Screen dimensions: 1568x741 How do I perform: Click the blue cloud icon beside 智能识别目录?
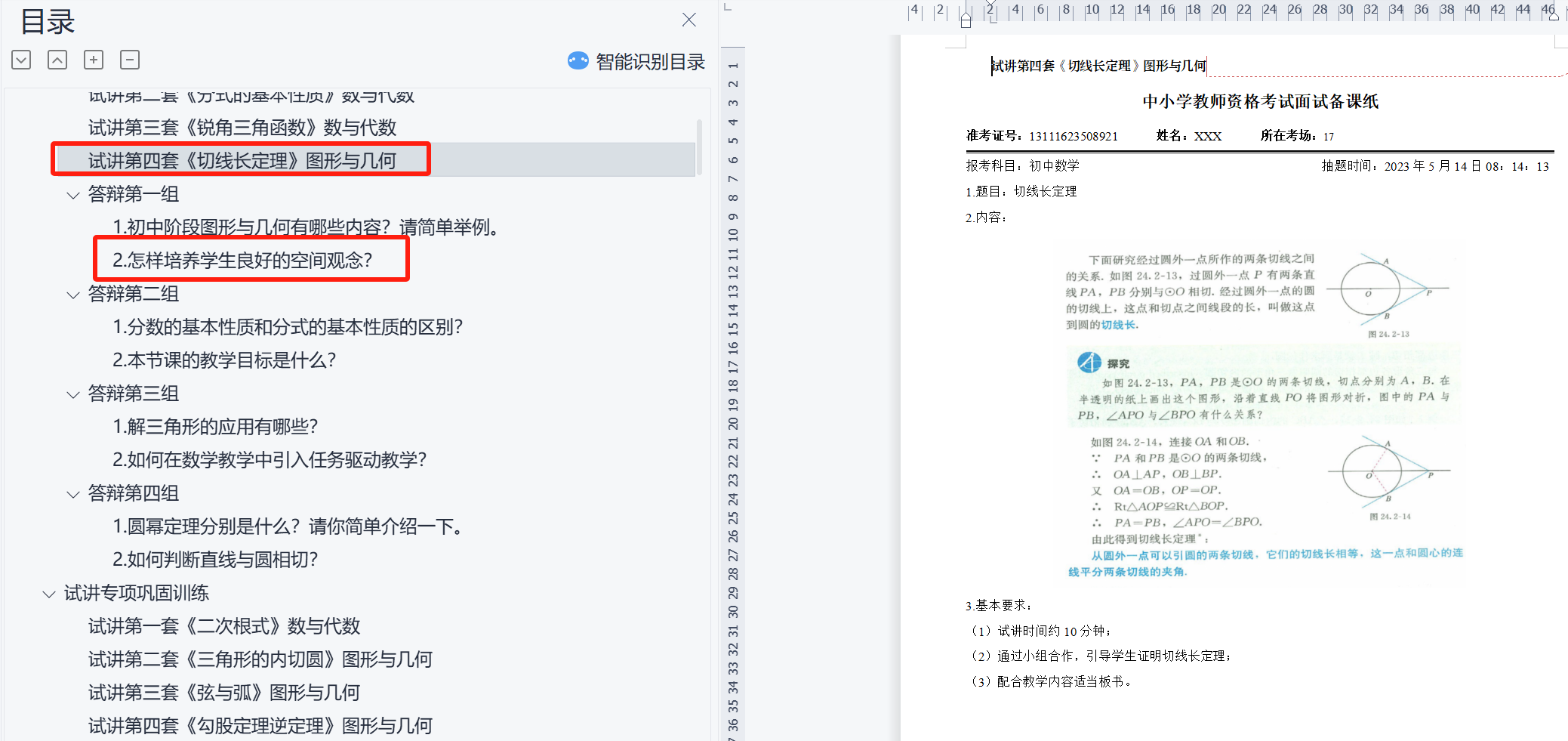click(578, 61)
